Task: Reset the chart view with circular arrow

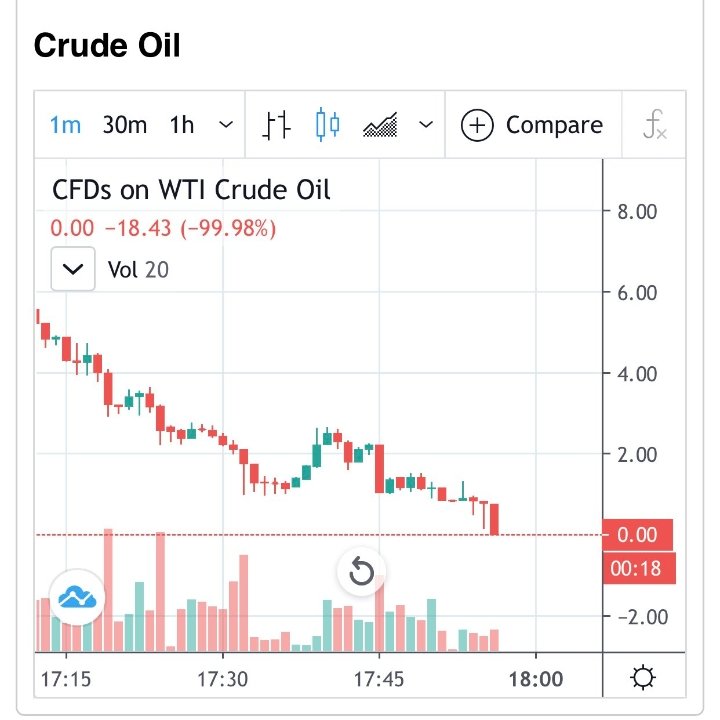Action: (361, 573)
